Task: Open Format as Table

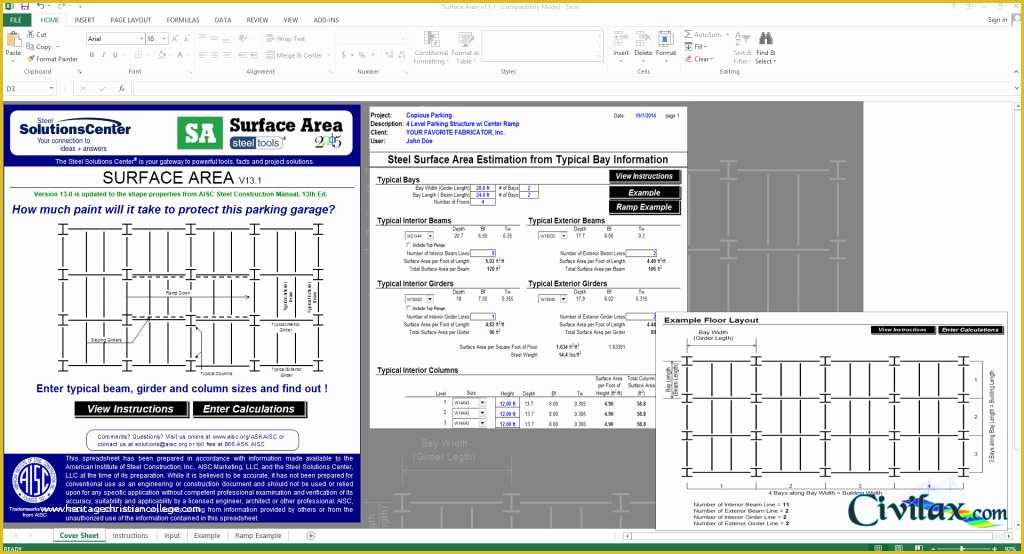Action: [465, 47]
